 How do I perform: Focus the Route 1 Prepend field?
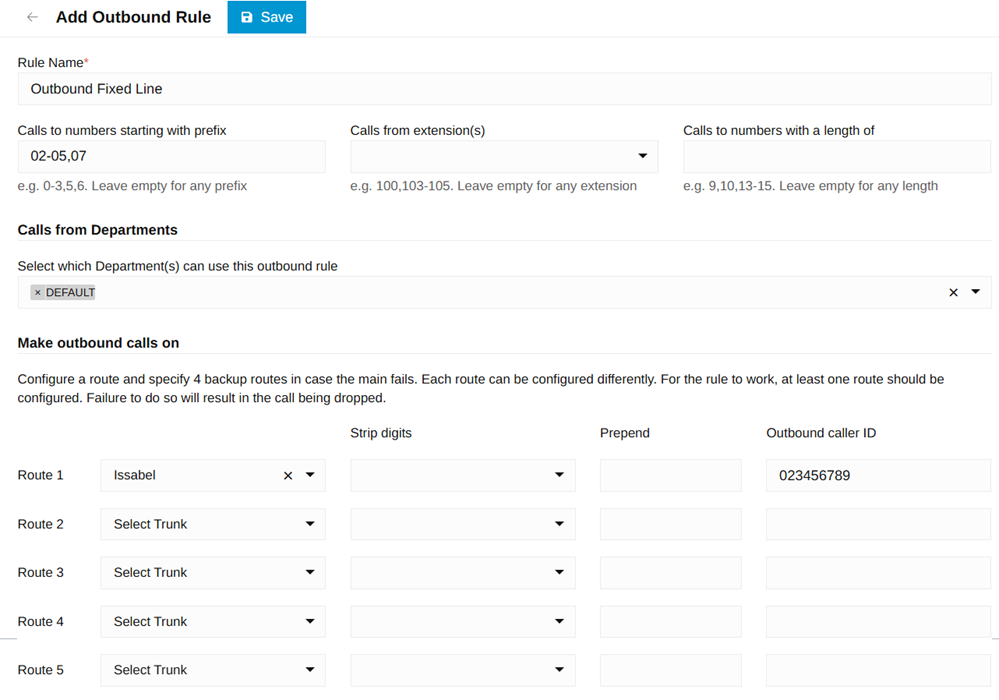pos(671,475)
